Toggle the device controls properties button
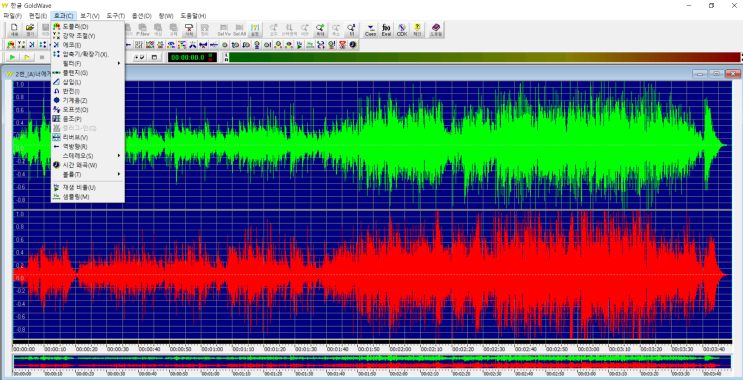 [140, 57]
